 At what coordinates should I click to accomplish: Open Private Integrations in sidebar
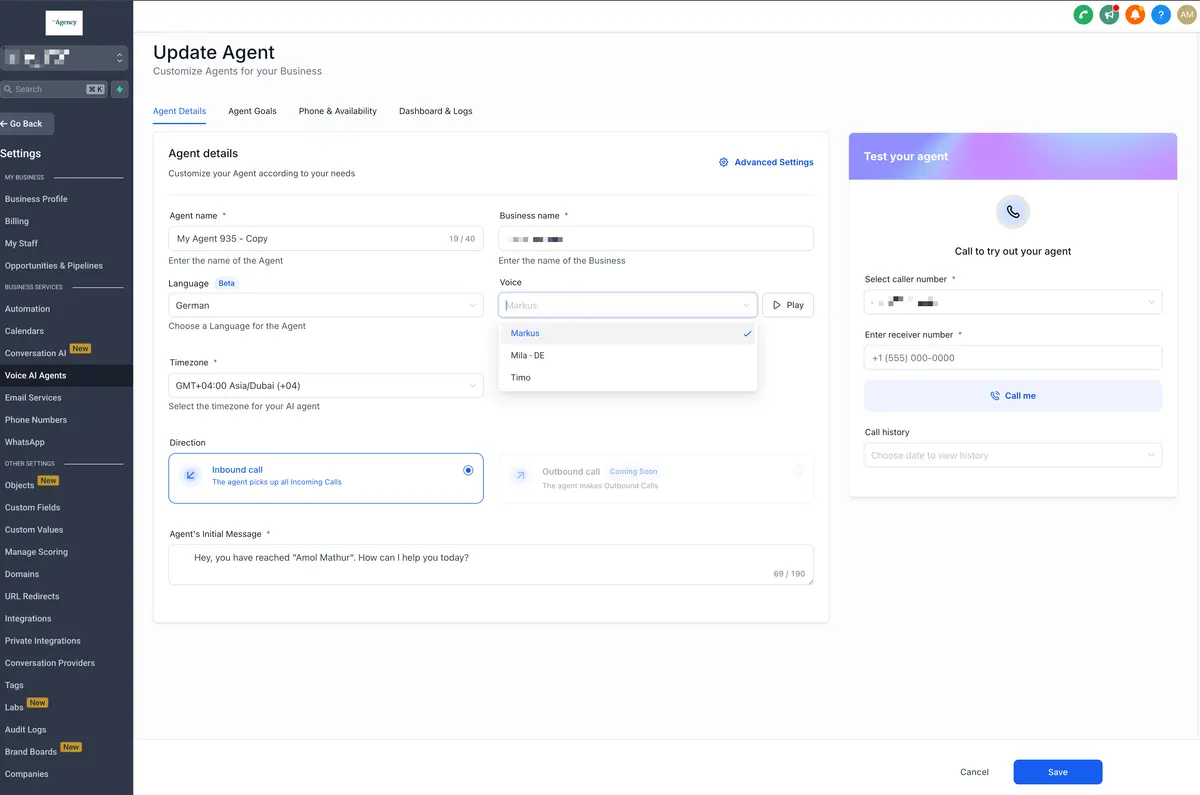click(x=43, y=641)
